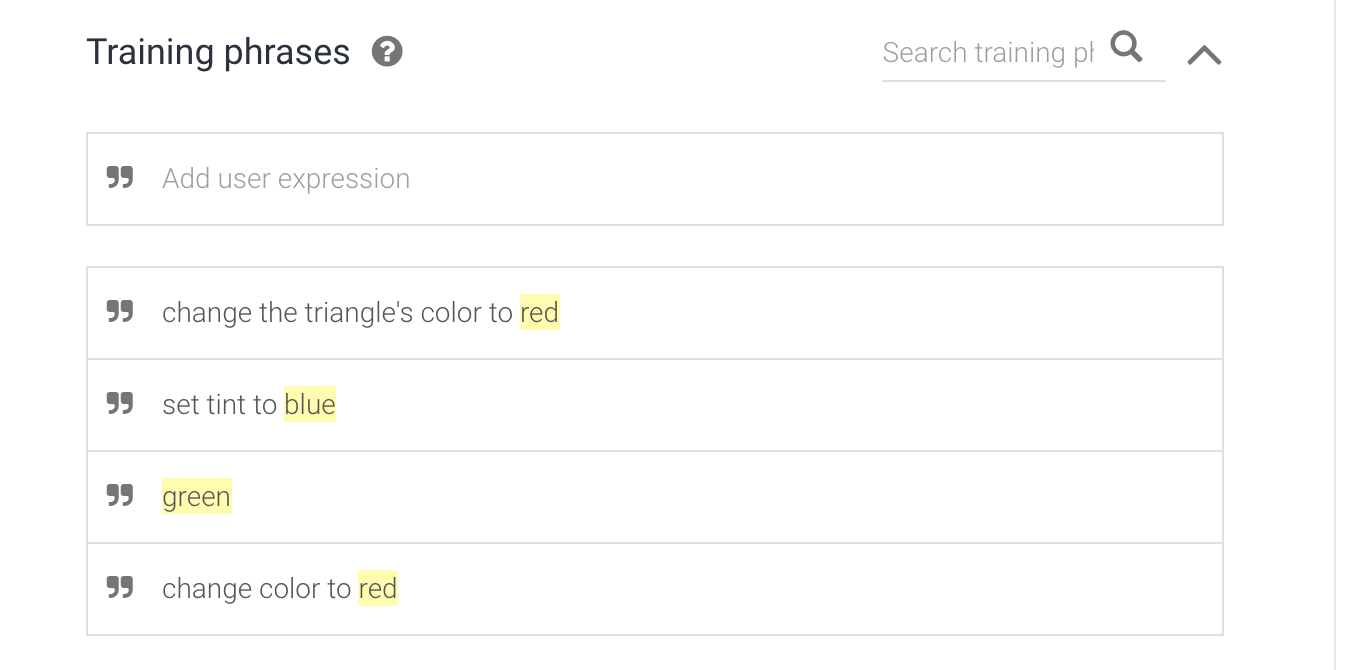
Task: Focus the Search training phrases field
Action: [x=988, y=53]
